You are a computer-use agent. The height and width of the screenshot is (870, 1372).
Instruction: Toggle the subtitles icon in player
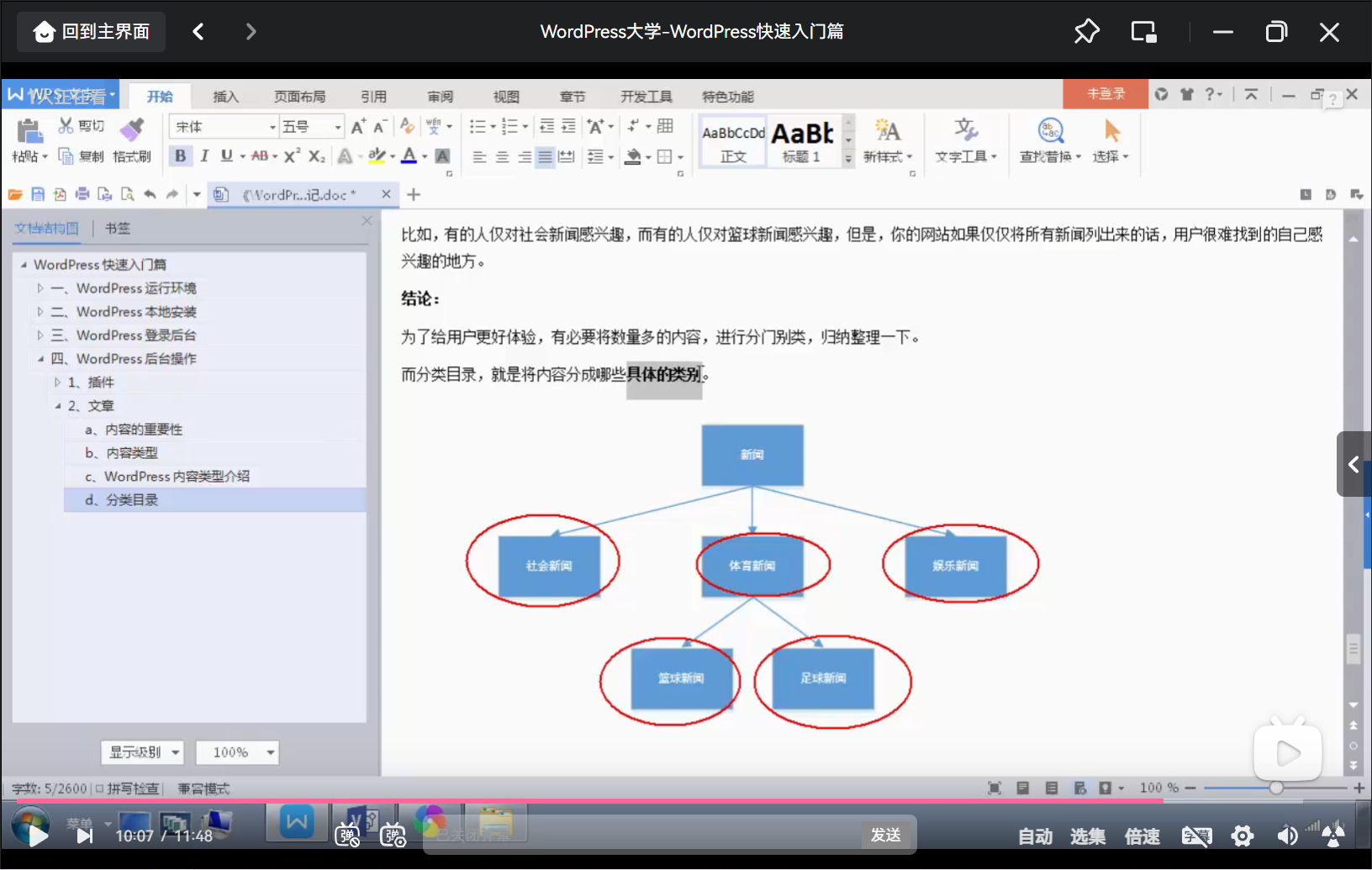pyautogui.click(x=1196, y=836)
